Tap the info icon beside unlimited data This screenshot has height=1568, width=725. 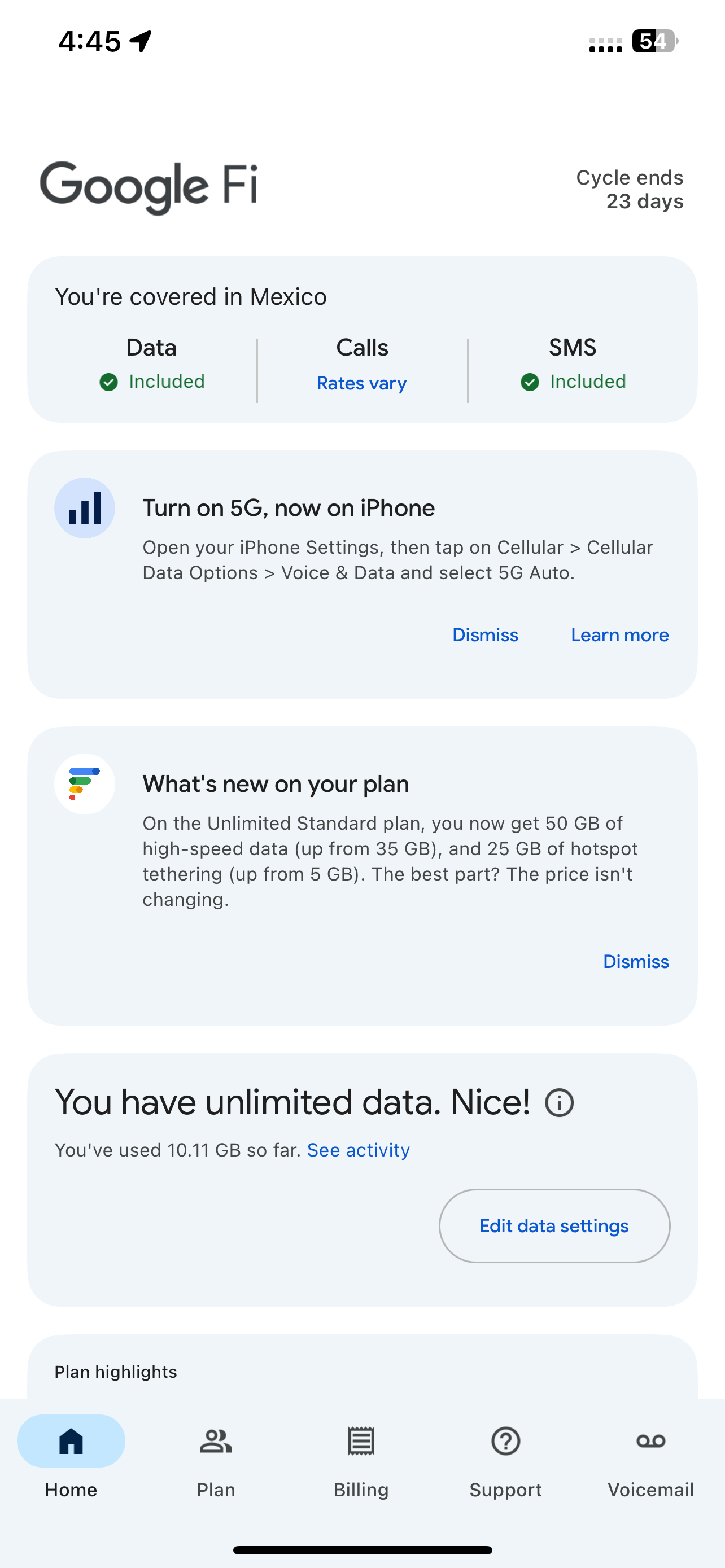coord(559,1102)
